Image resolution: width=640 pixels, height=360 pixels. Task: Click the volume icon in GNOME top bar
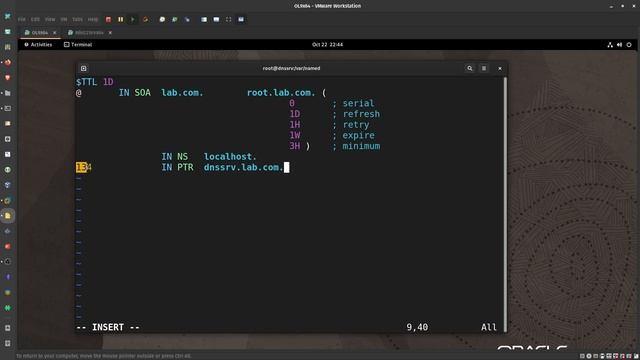pyautogui.click(x=619, y=45)
